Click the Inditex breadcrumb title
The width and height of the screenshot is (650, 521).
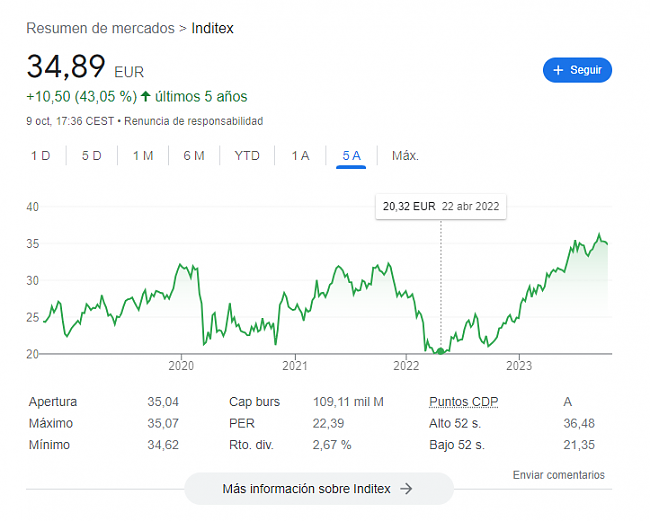[x=212, y=28]
